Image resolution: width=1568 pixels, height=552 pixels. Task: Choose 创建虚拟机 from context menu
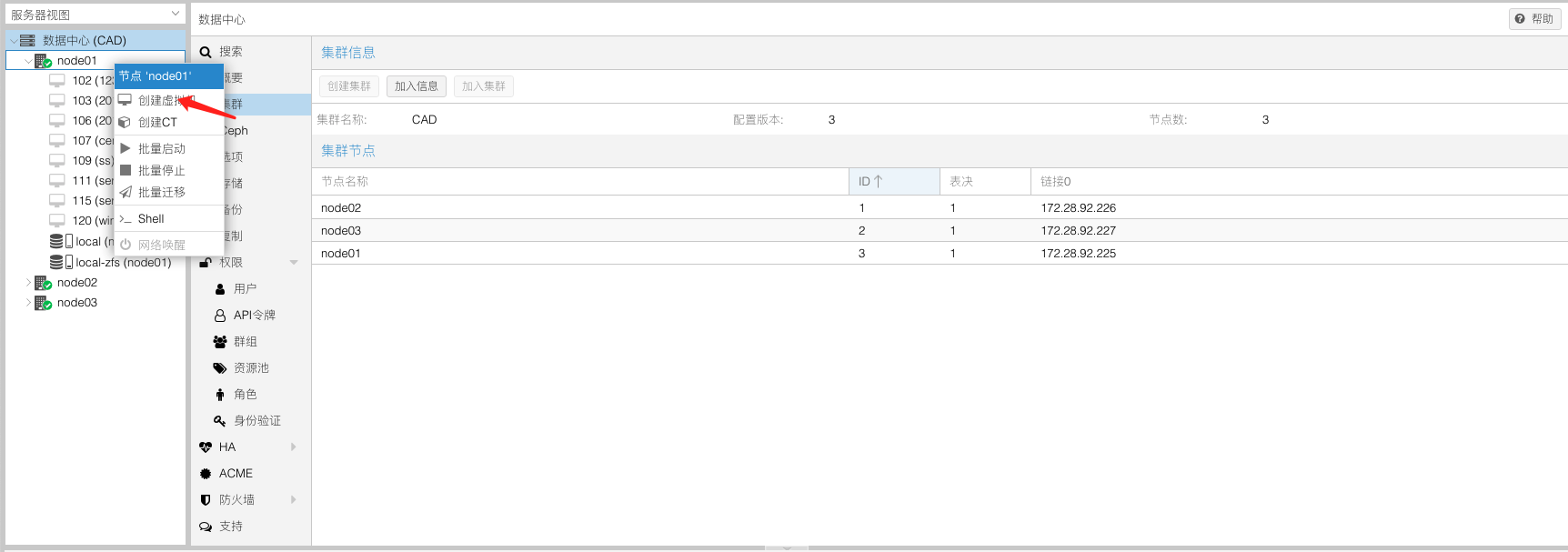pos(169,100)
